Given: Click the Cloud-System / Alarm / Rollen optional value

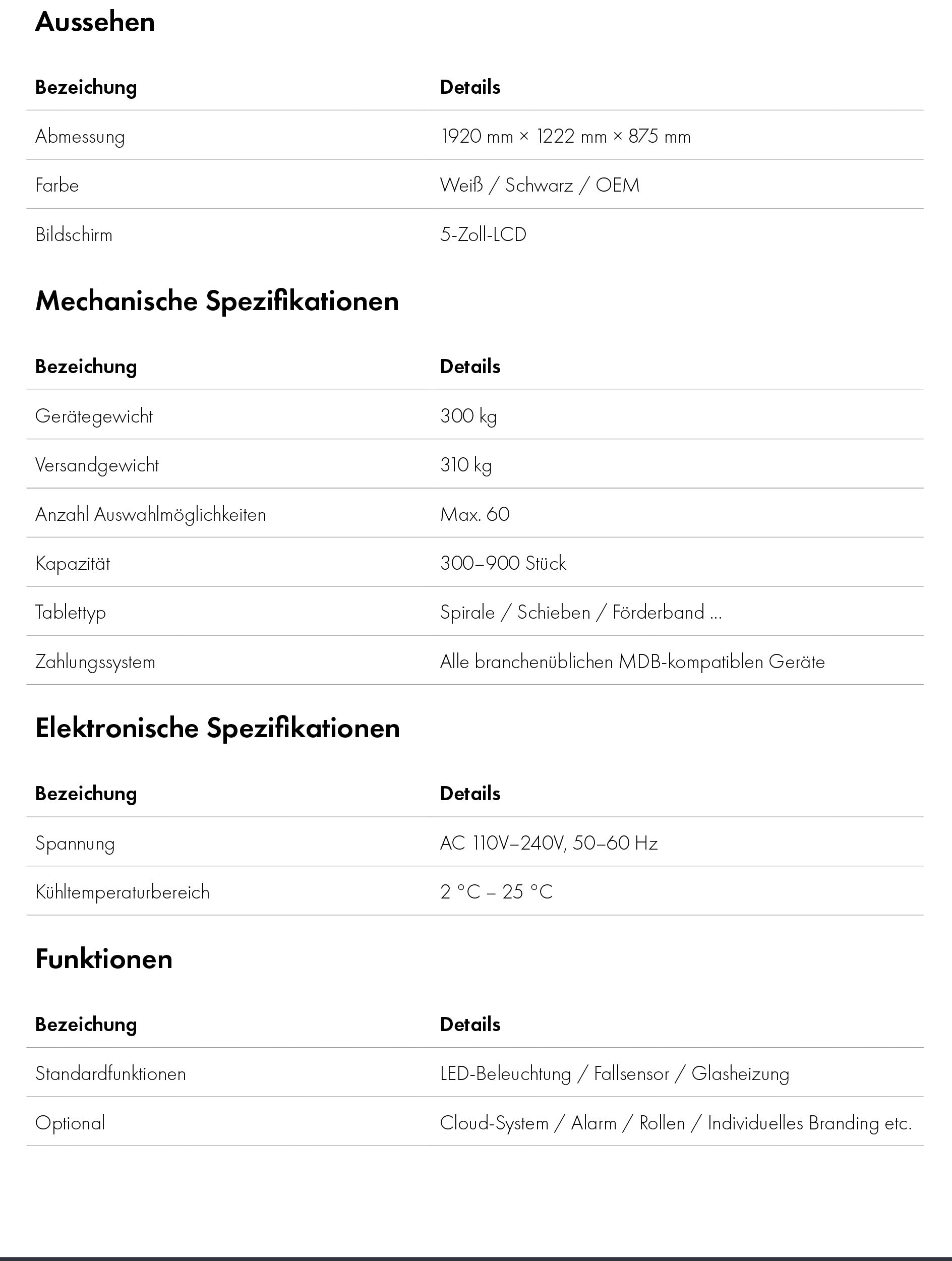Looking at the screenshot, I should click(676, 1123).
